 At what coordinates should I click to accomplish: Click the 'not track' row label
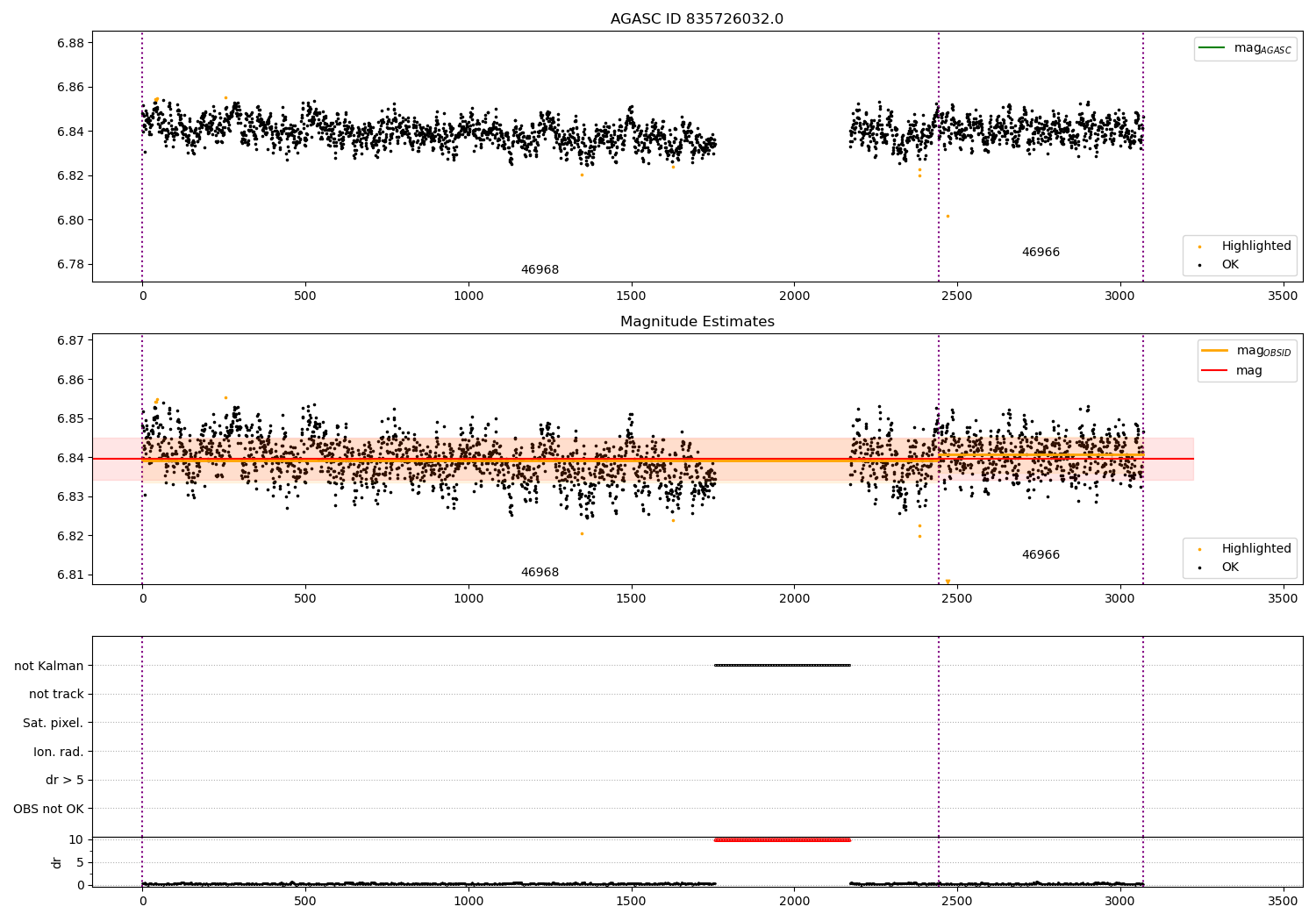(x=56, y=695)
